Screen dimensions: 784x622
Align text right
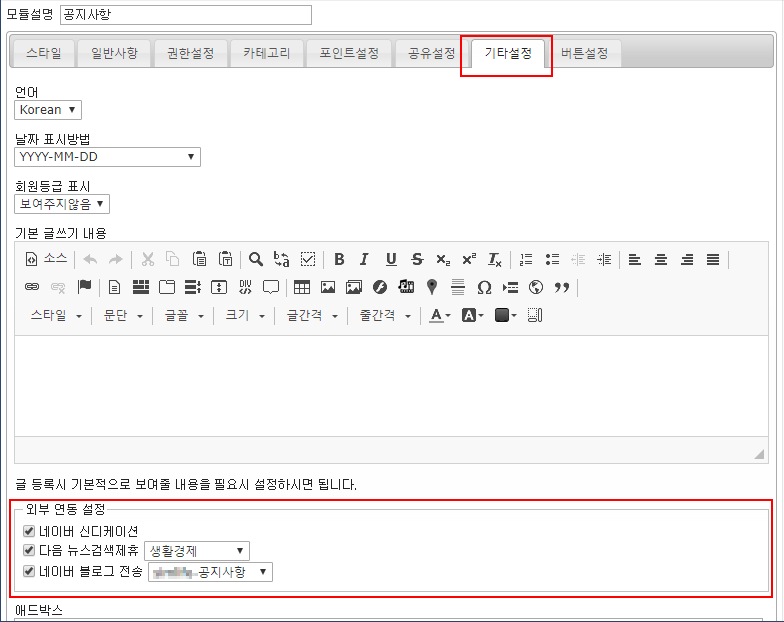(x=687, y=259)
